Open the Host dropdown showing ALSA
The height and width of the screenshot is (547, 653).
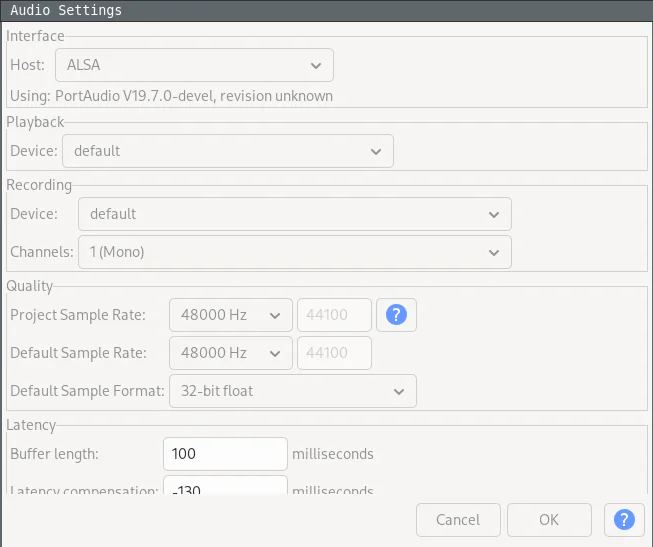point(194,65)
